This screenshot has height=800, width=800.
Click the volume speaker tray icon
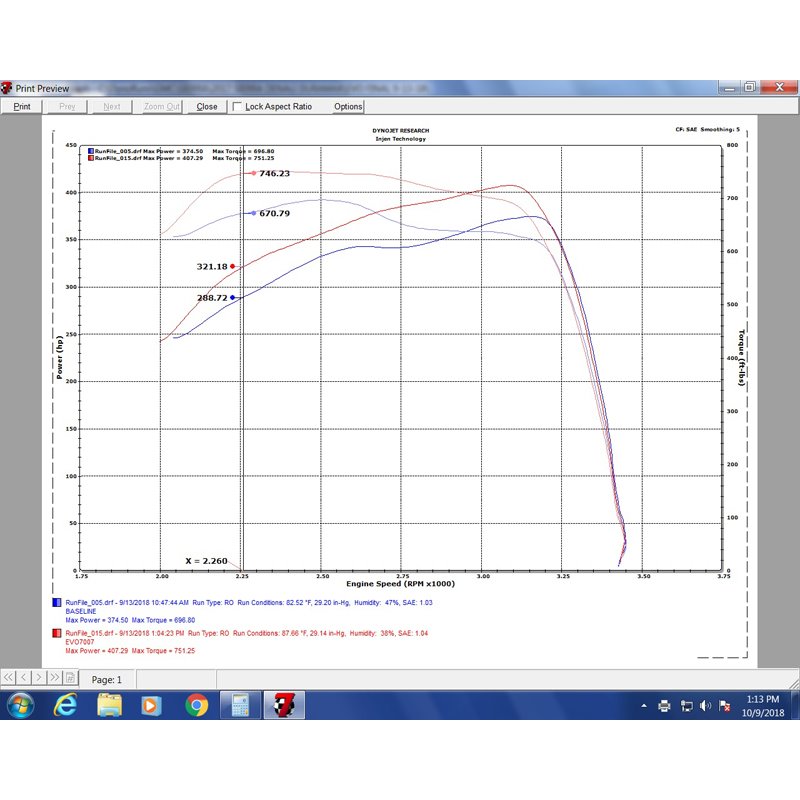pos(705,706)
